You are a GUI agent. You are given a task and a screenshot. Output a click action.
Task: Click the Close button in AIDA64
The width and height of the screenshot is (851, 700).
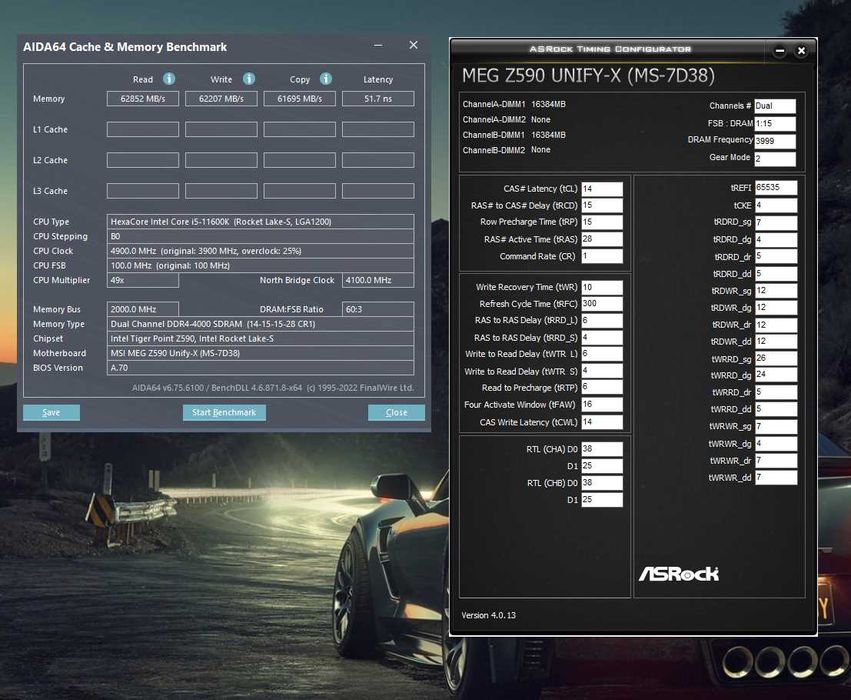point(396,412)
